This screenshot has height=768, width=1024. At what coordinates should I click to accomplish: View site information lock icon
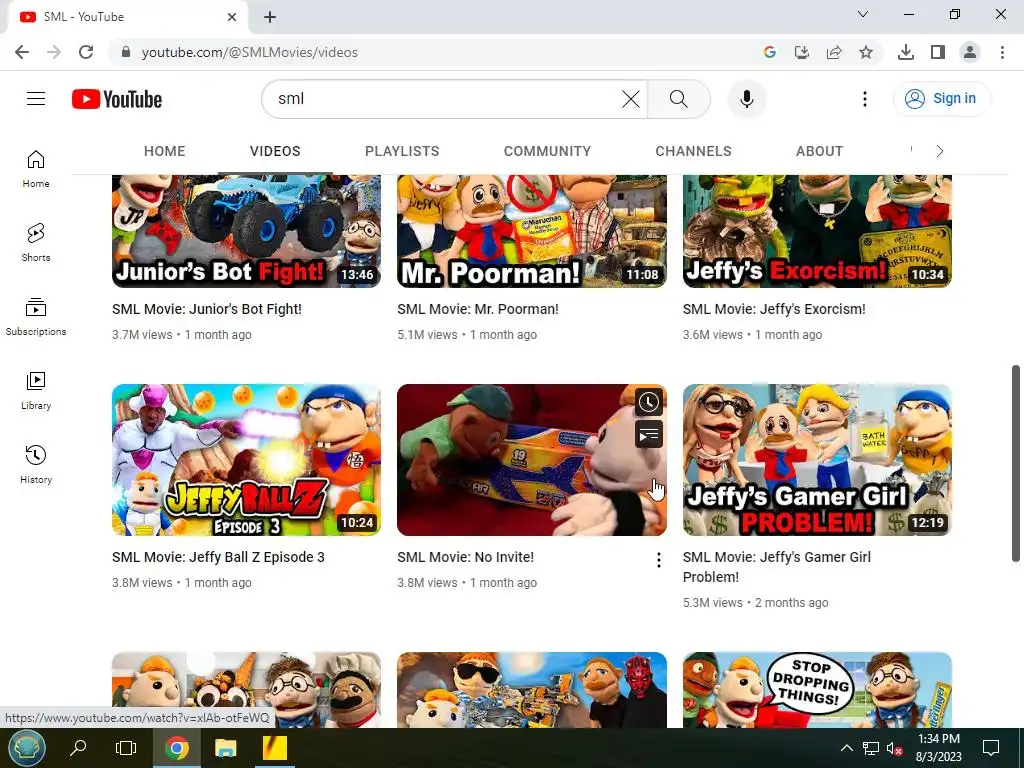[x=126, y=52]
